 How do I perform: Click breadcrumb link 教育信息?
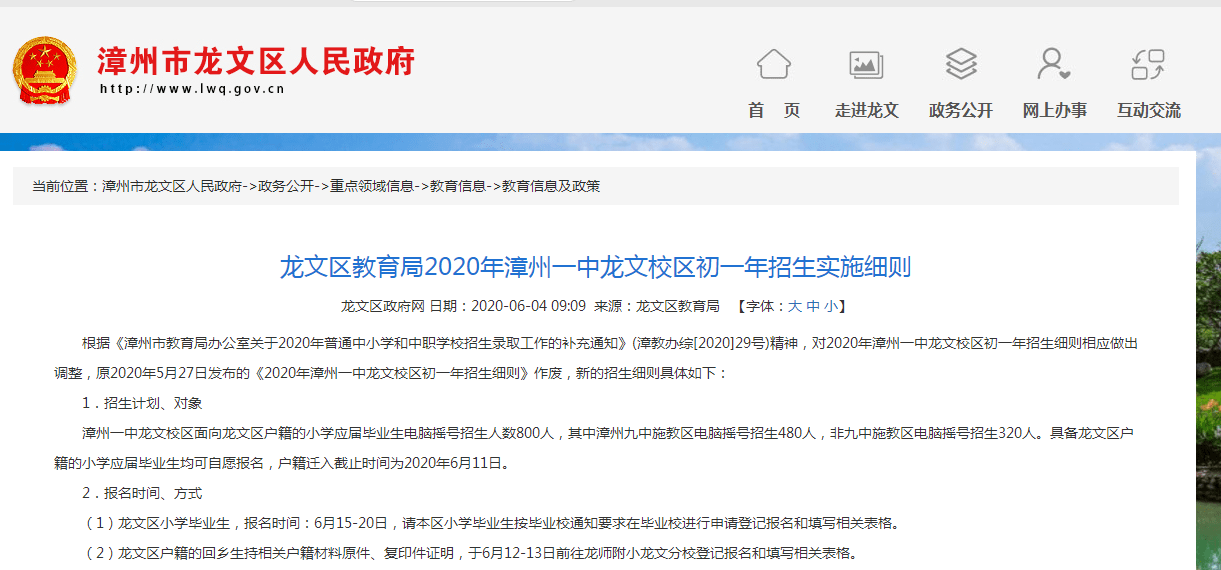click(458, 186)
